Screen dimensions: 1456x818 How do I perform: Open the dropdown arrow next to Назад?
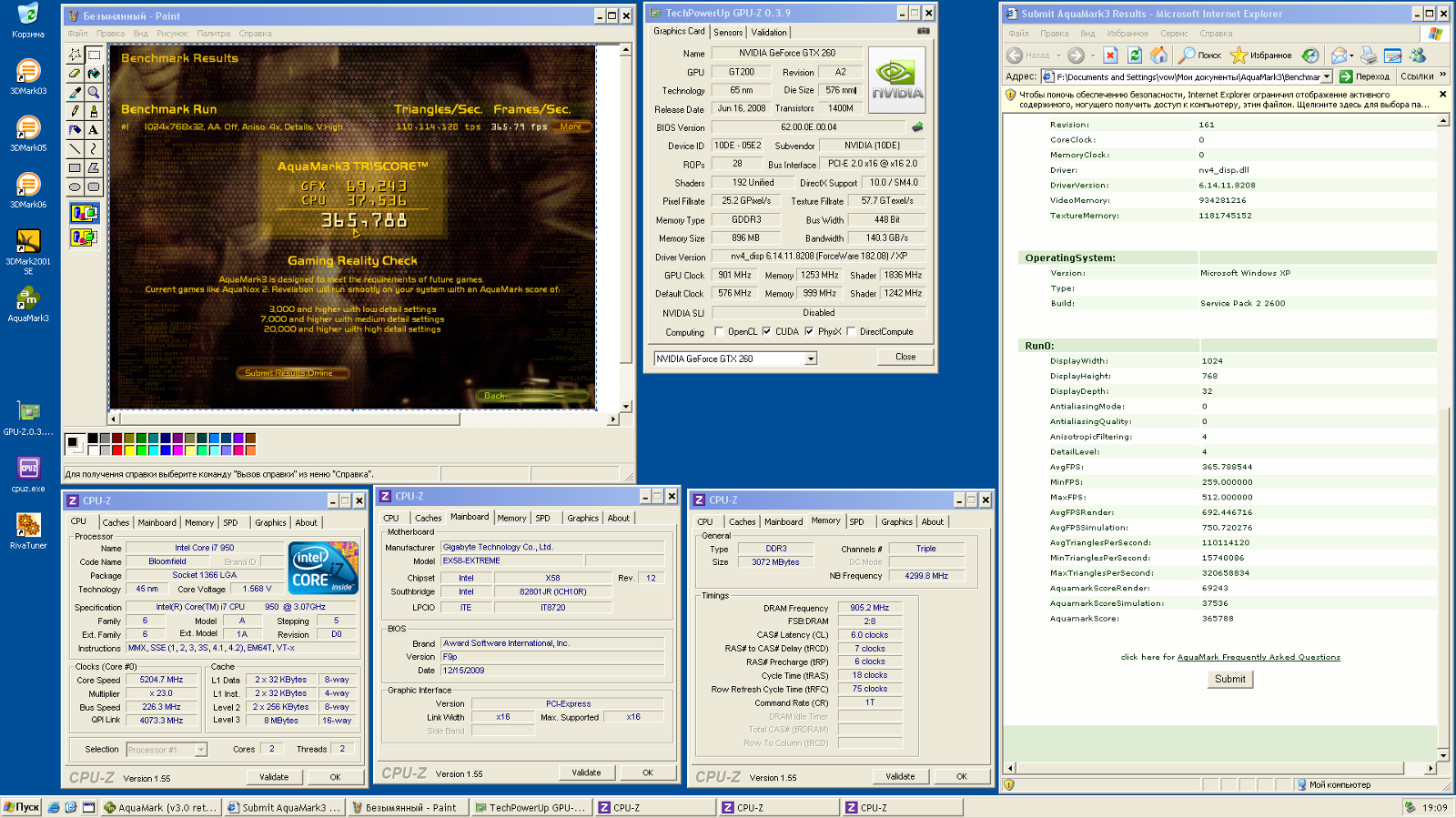1058,56
